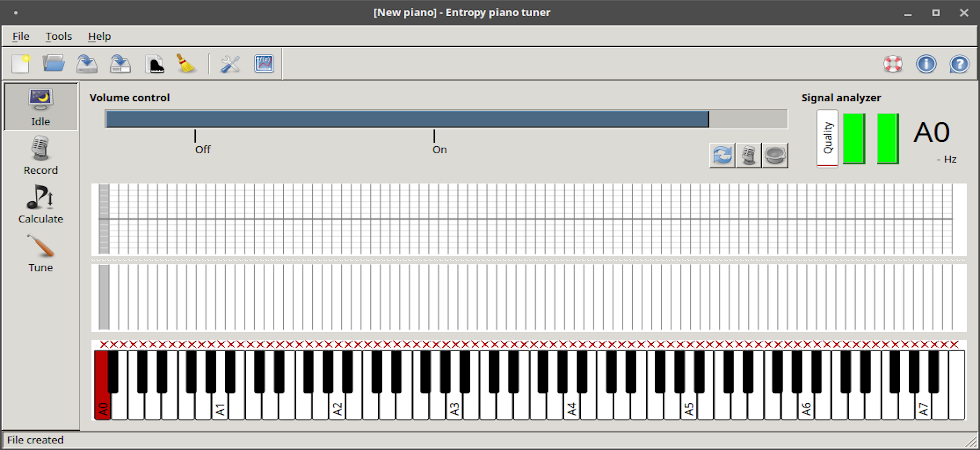980x450 pixels.
Task: Click the Off marker under the volume bar
Action: click(x=202, y=149)
